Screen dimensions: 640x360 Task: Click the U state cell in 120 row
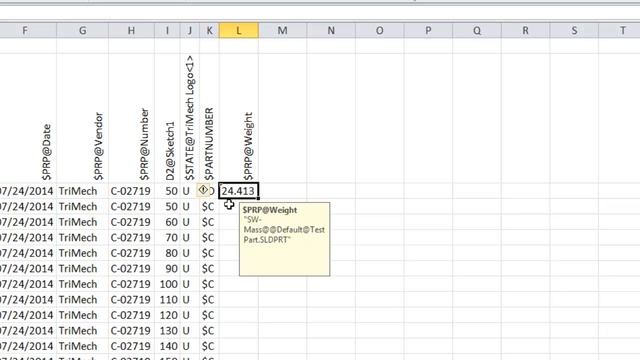coord(190,315)
